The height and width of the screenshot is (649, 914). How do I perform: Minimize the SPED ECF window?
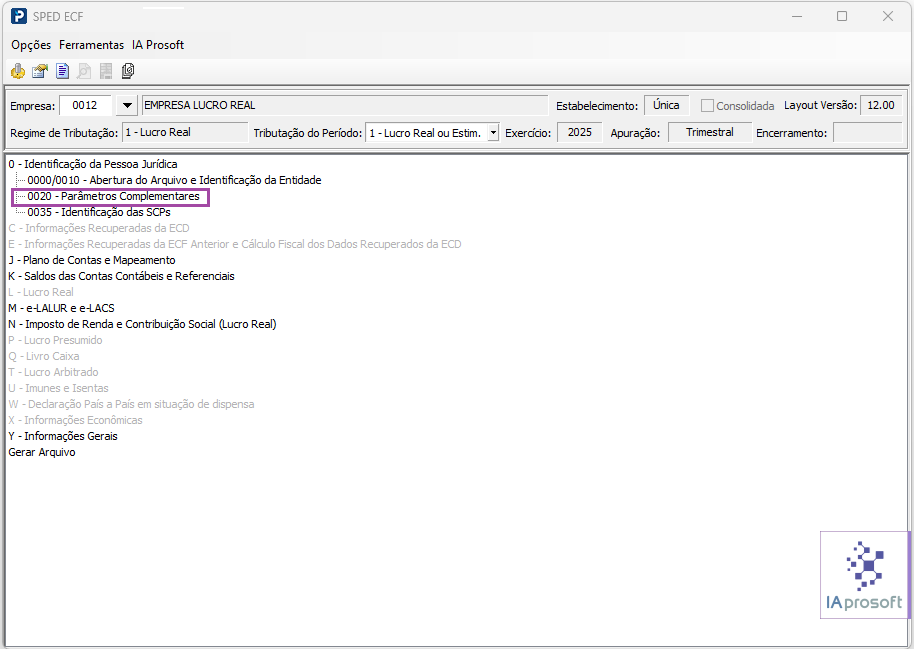click(x=797, y=16)
